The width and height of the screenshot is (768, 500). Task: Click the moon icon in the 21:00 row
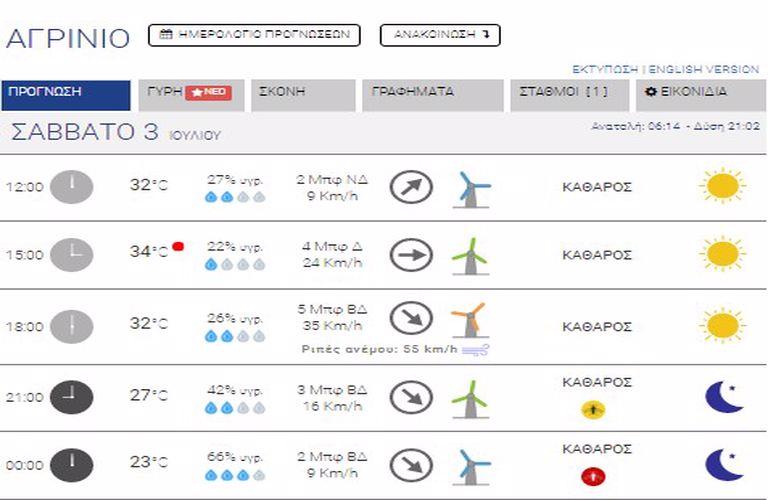724,396
